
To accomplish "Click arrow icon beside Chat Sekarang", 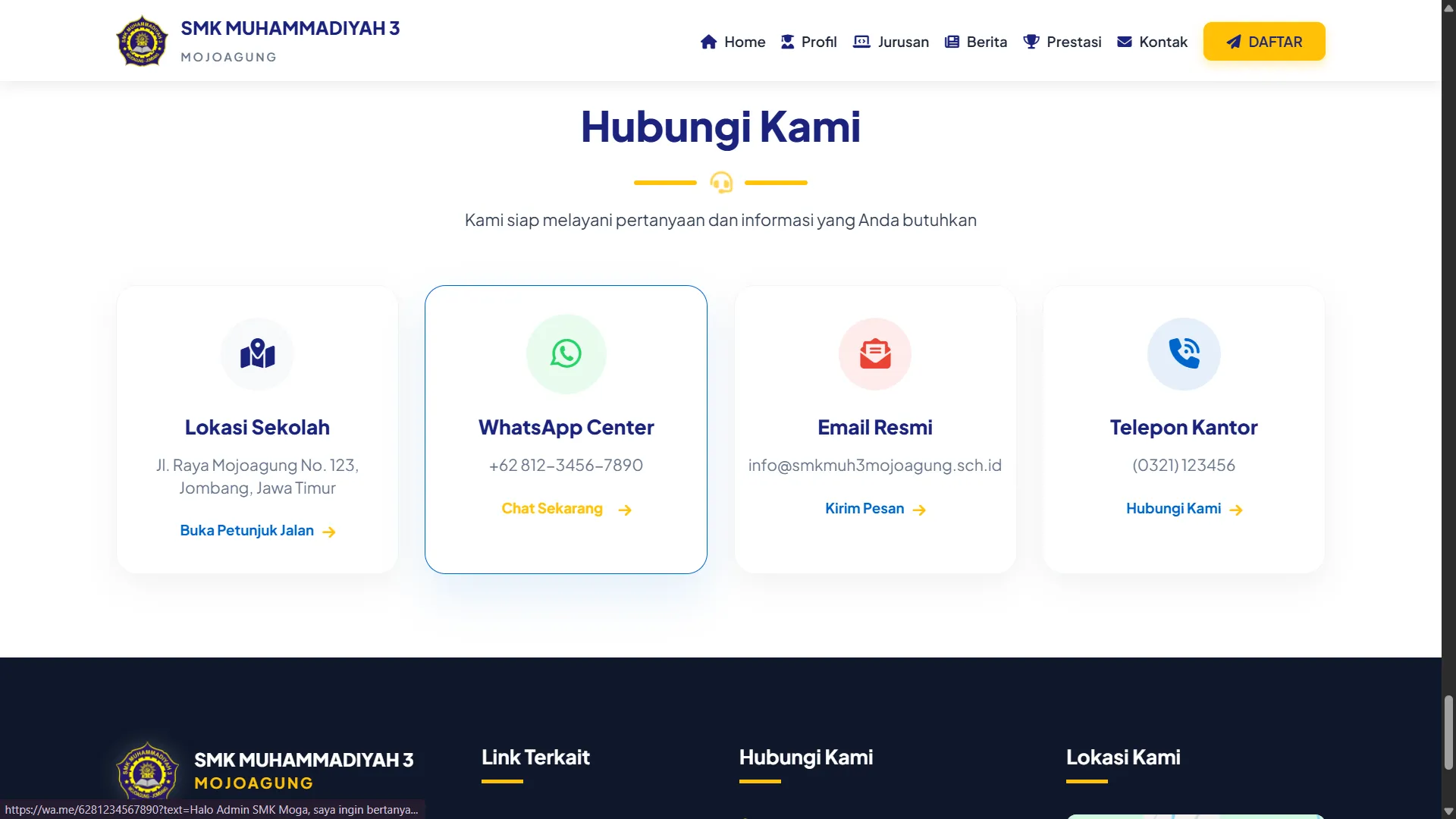I will (625, 510).
